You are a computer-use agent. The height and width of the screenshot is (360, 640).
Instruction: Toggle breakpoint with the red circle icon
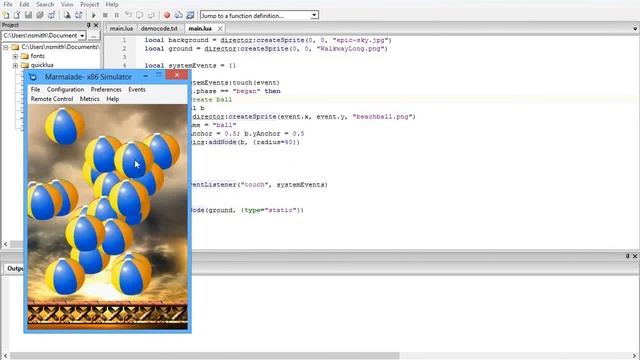click(x=167, y=16)
